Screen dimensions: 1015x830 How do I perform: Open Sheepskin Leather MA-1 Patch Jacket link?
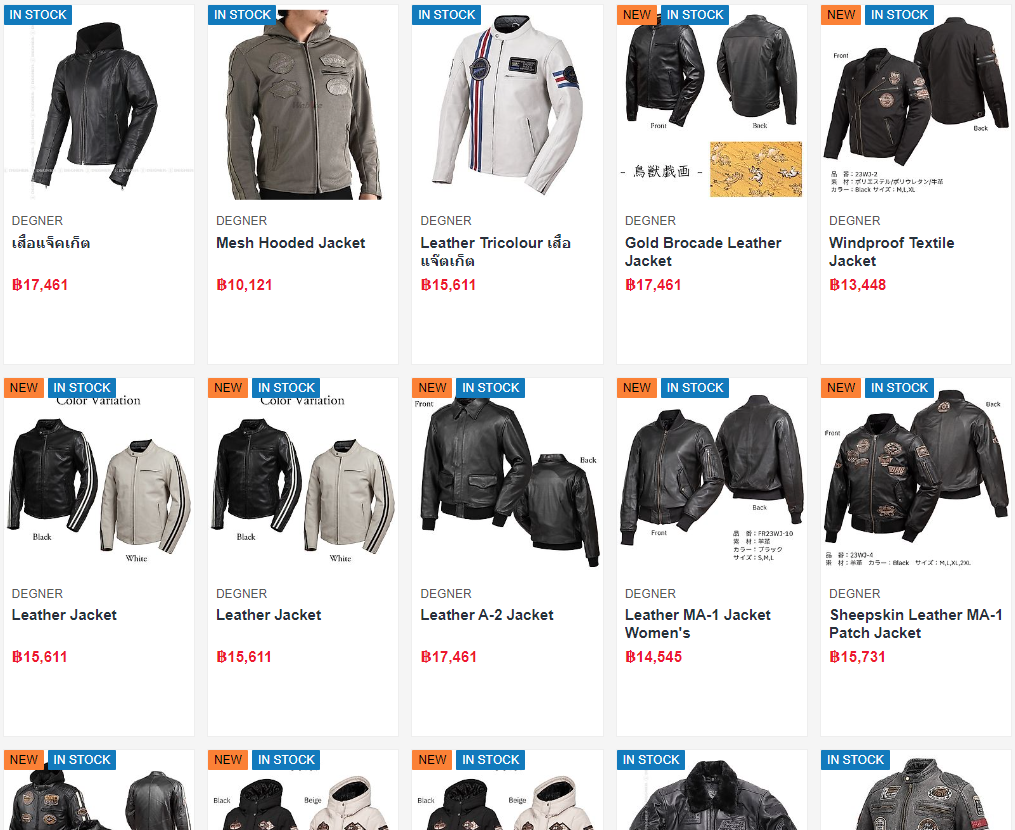tap(915, 623)
